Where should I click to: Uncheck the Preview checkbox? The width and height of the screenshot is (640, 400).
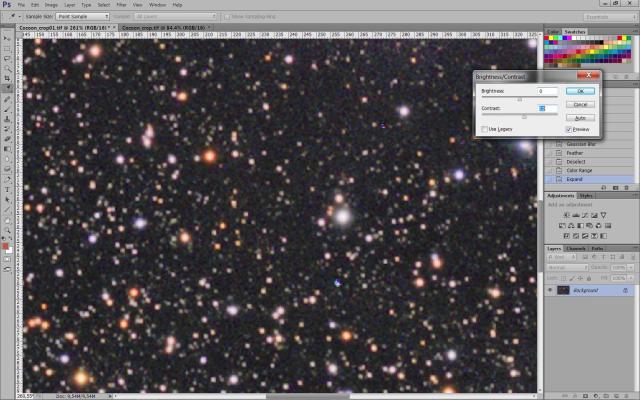coord(568,129)
